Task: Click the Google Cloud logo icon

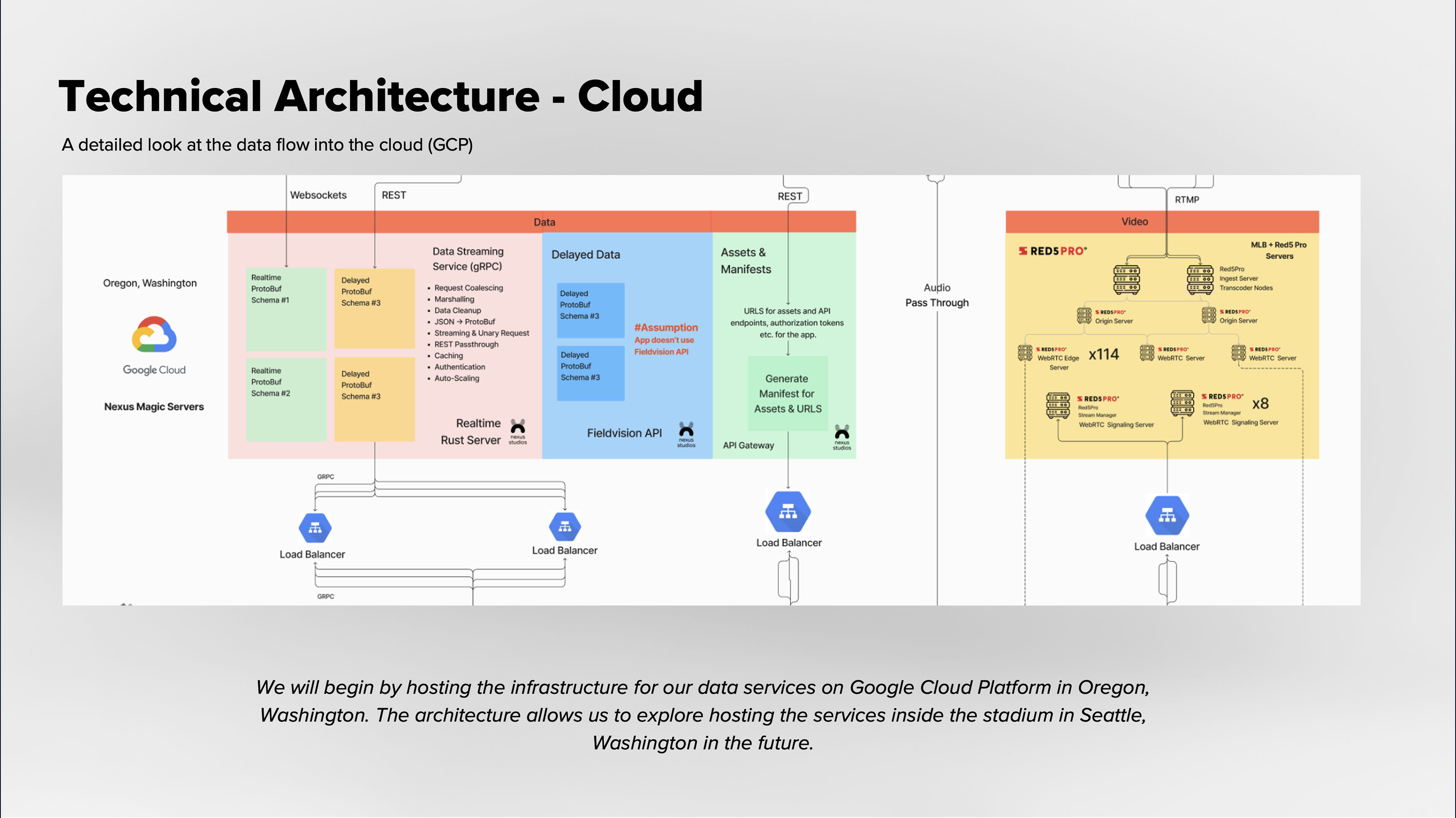Action: click(x=154, y=334)
